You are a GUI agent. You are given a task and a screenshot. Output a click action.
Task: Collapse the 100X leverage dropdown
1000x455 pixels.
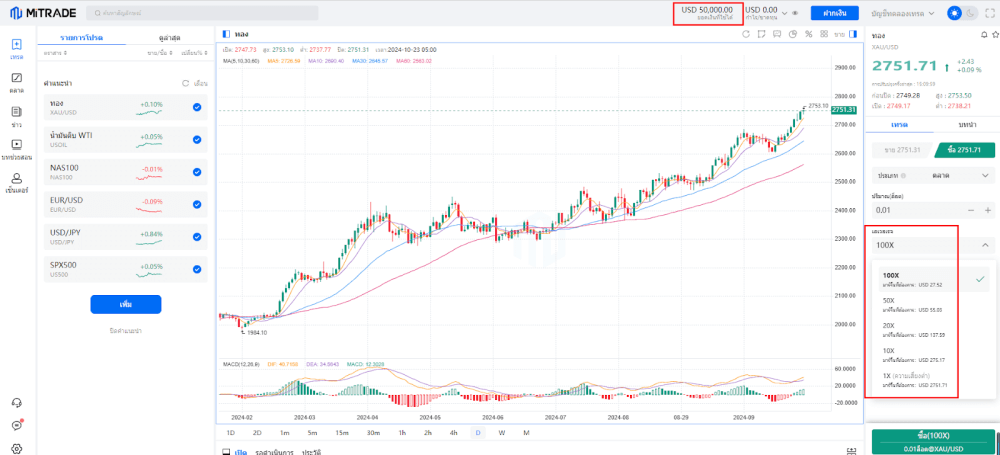(x=983, y=244)
